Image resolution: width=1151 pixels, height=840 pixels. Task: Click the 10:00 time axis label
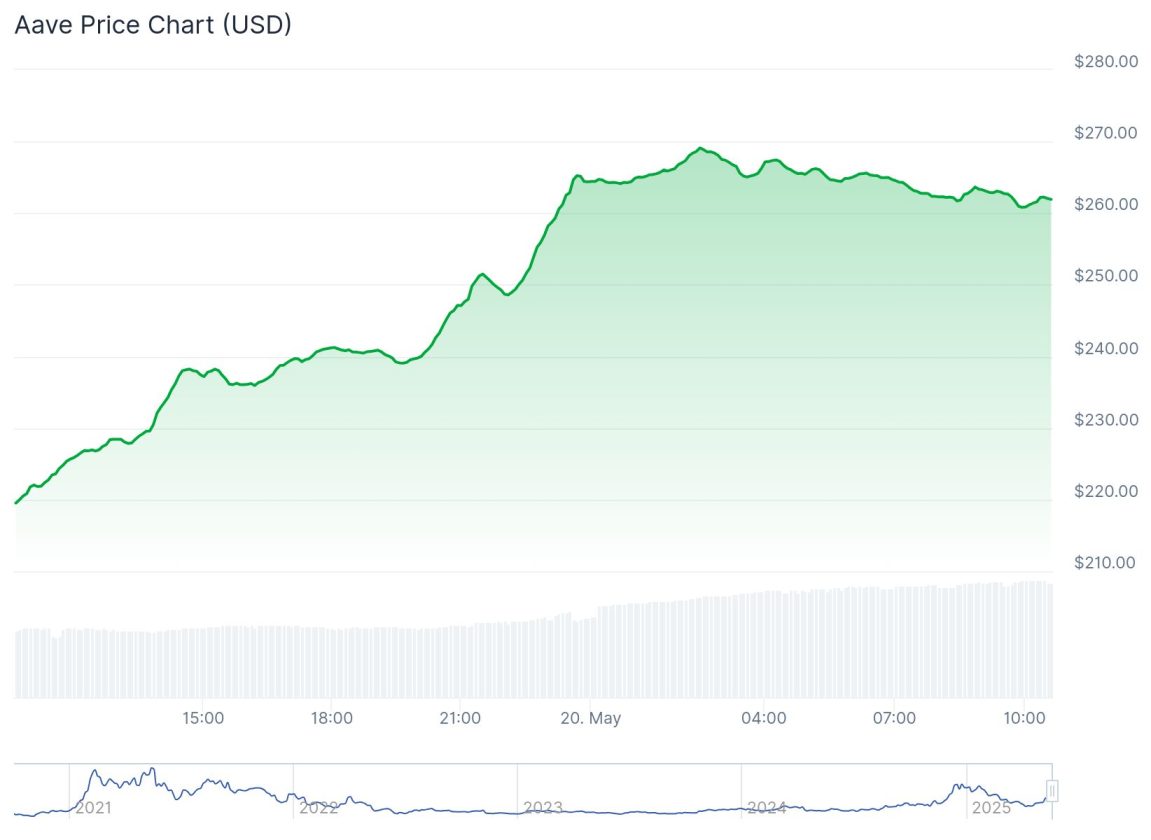pyautogui.click(x=1024, y=718)
